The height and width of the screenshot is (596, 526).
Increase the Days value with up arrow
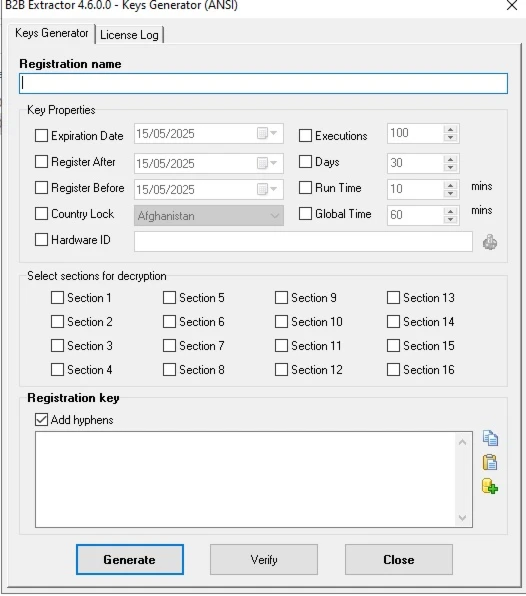coord(450,159)
